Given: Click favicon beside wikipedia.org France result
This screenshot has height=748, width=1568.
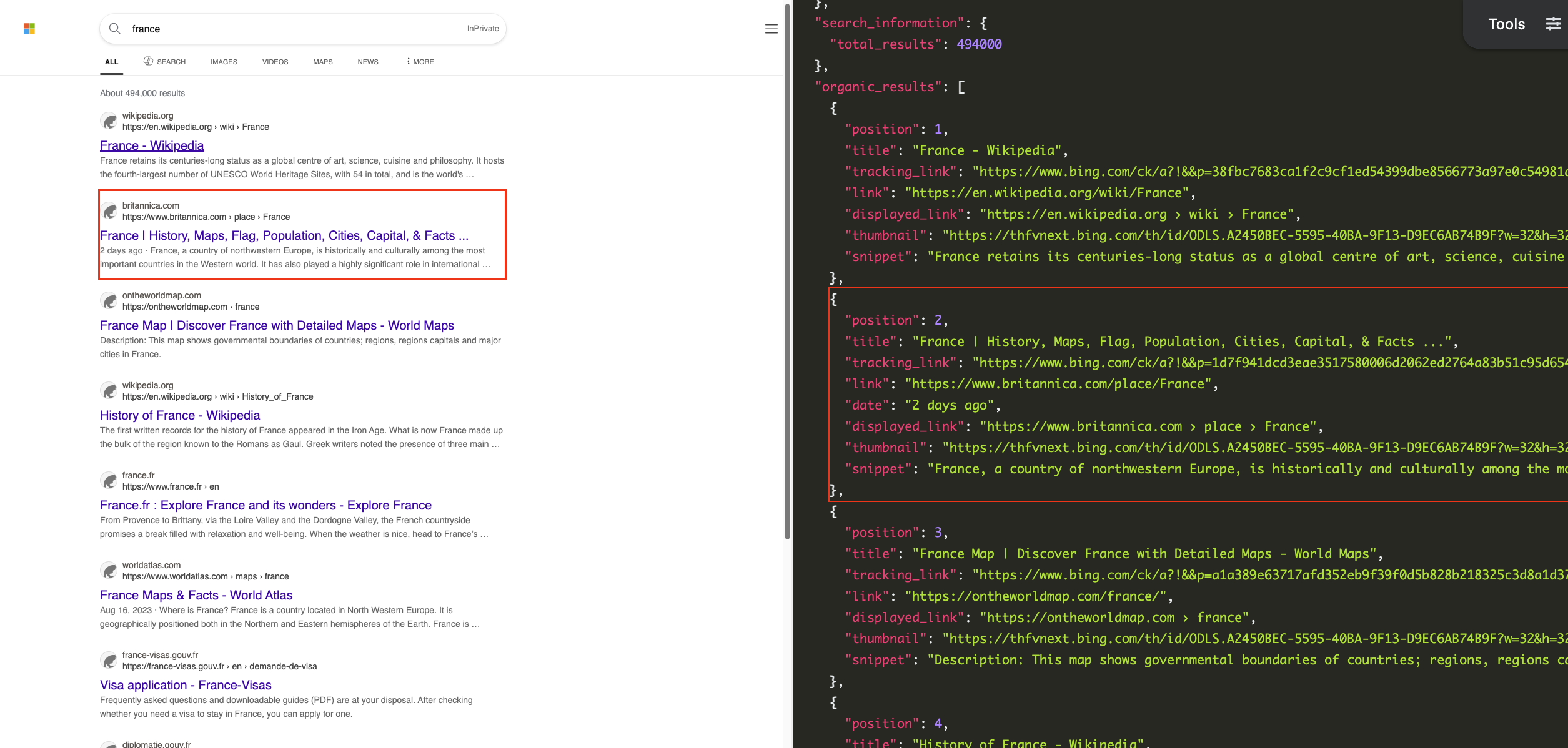Looking at the screenshot, I should click(x=109, y=121).
